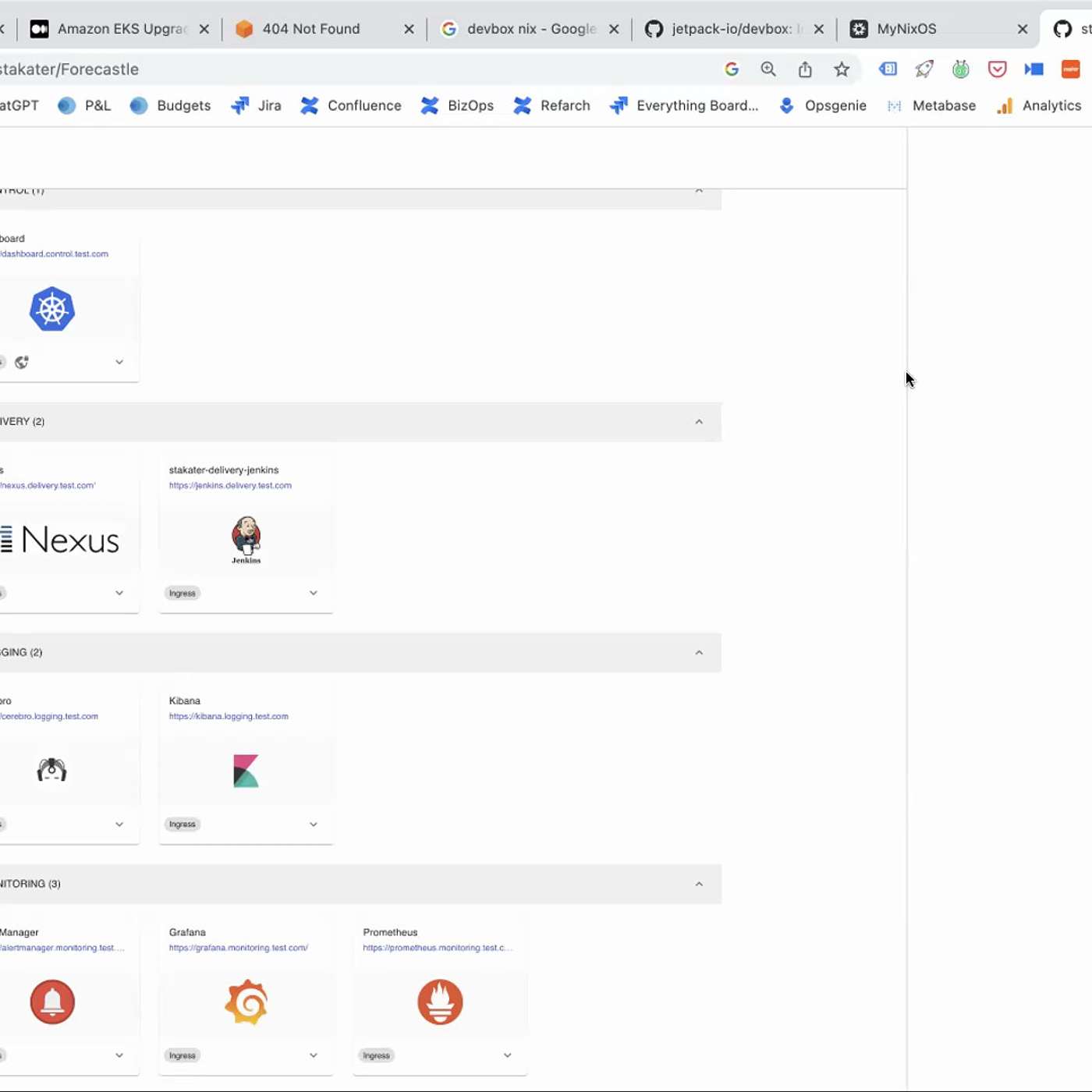Click the Kibana logo icon
The height and width of the screenshot is (1092, 1092).
click(246, 771)
